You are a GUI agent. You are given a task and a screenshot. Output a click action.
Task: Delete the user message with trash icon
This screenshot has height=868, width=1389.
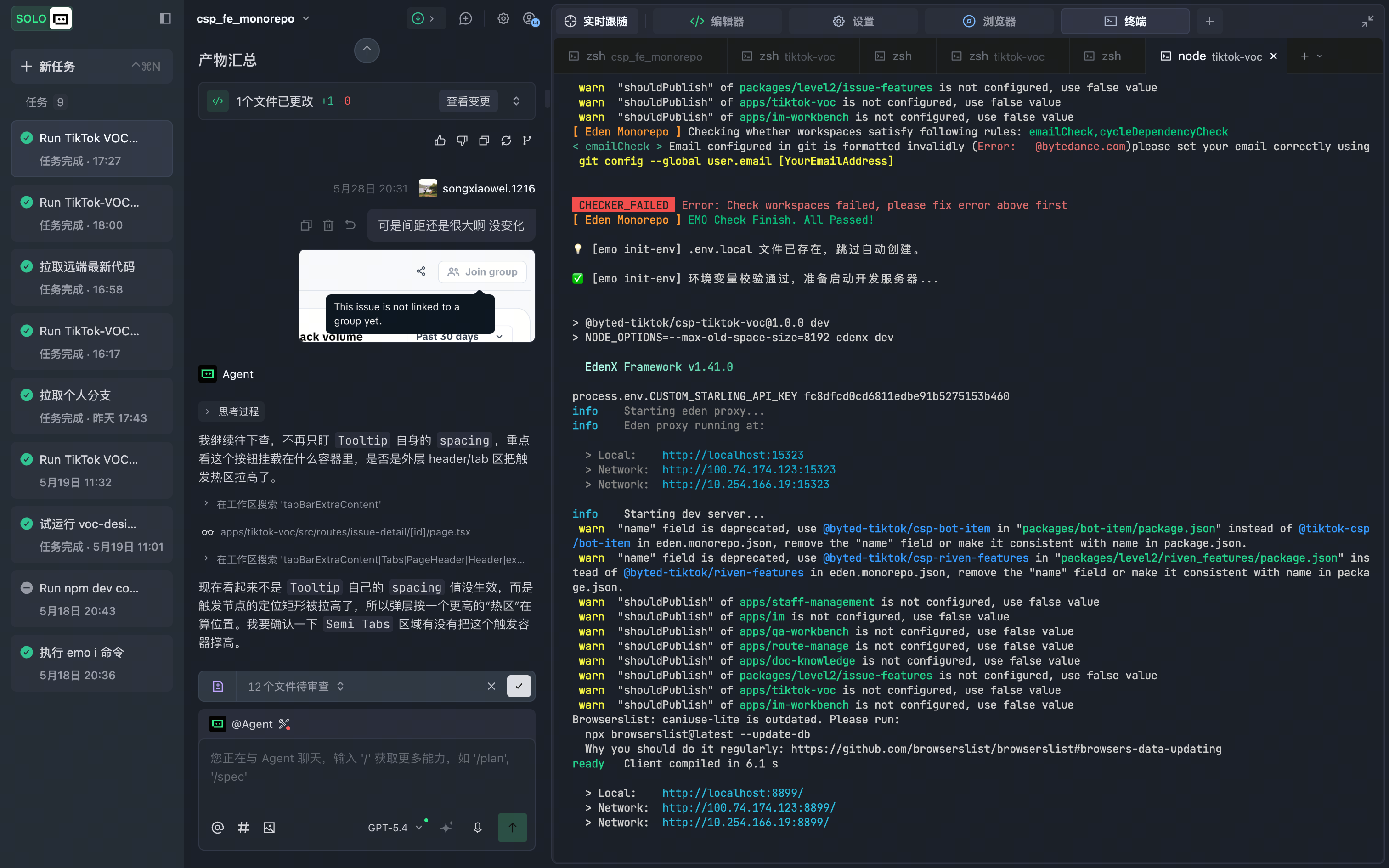point(328,225)
